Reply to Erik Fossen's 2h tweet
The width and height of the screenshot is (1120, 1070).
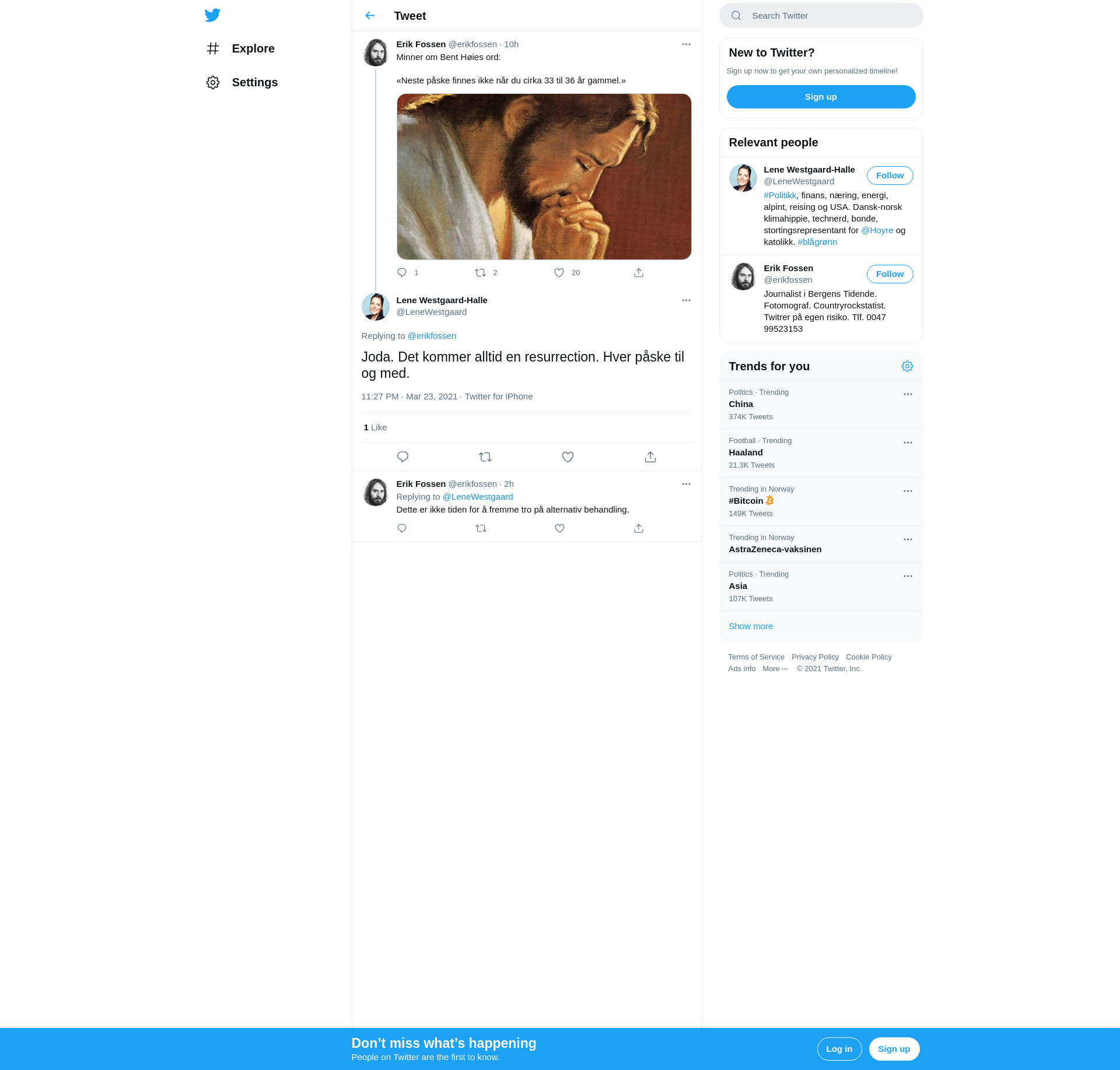point(402,528)
